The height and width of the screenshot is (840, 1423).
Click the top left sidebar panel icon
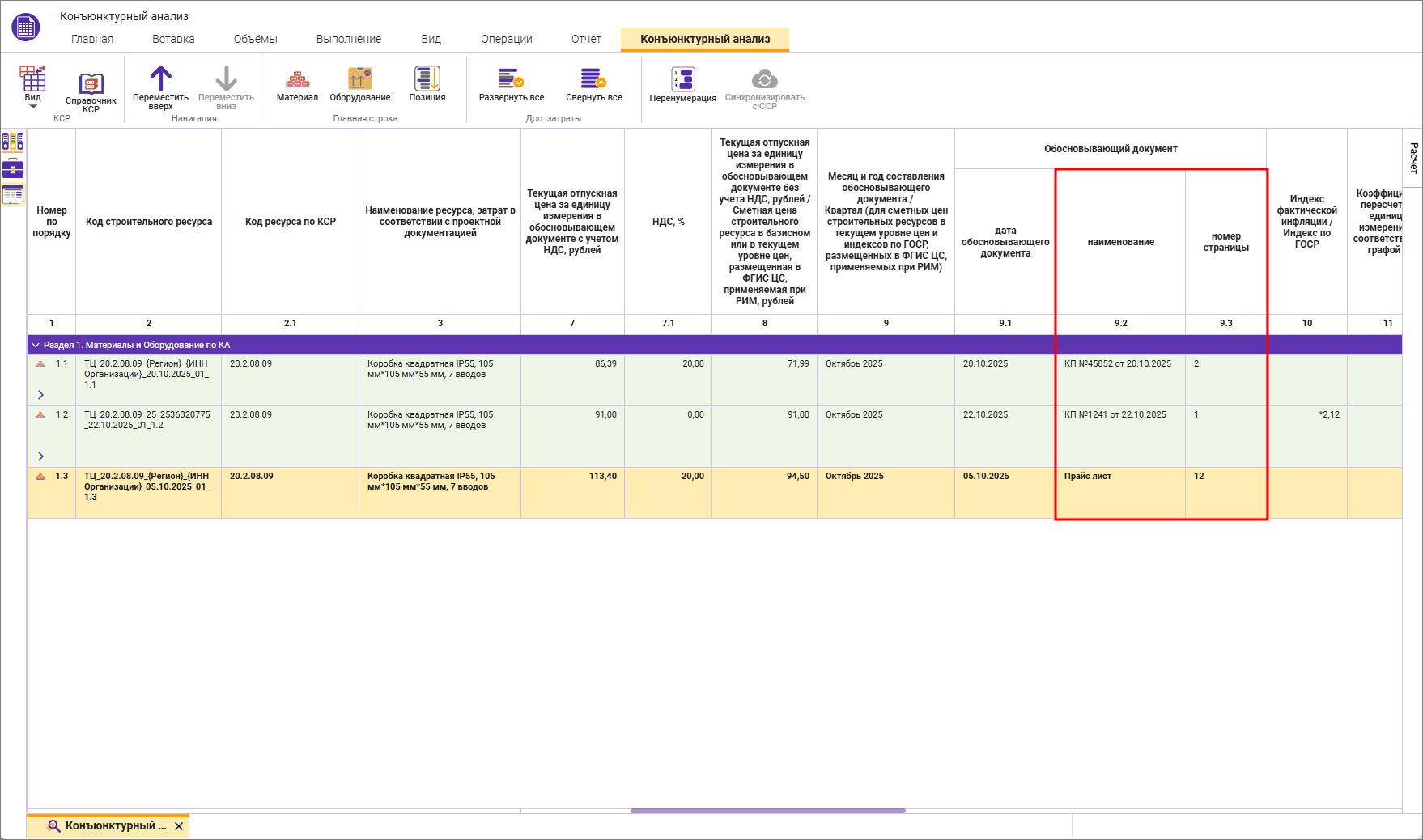tap(13, 142)
